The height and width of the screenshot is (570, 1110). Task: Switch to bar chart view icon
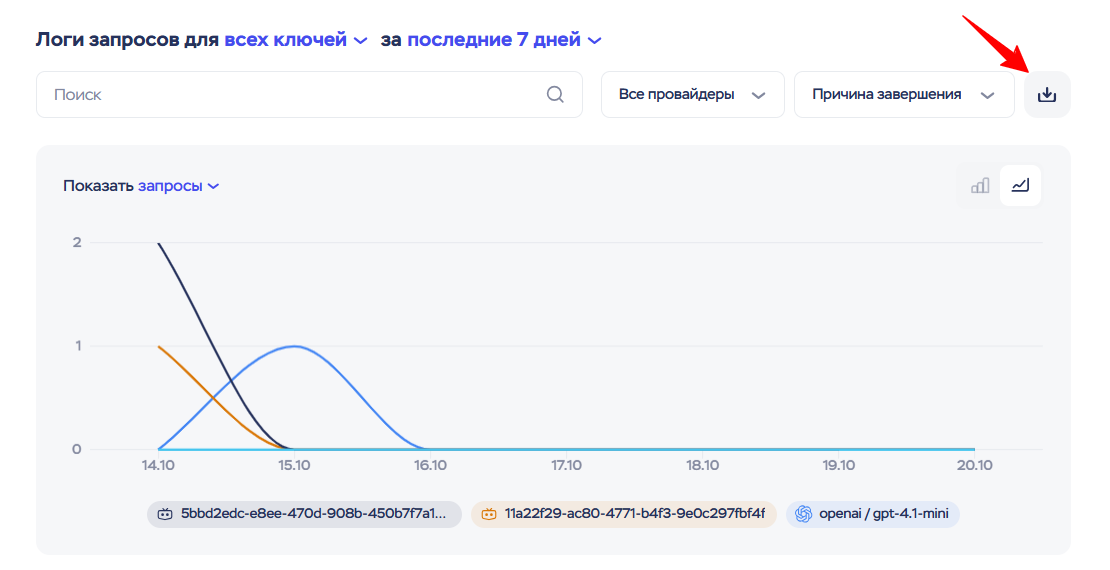point(980,186)
